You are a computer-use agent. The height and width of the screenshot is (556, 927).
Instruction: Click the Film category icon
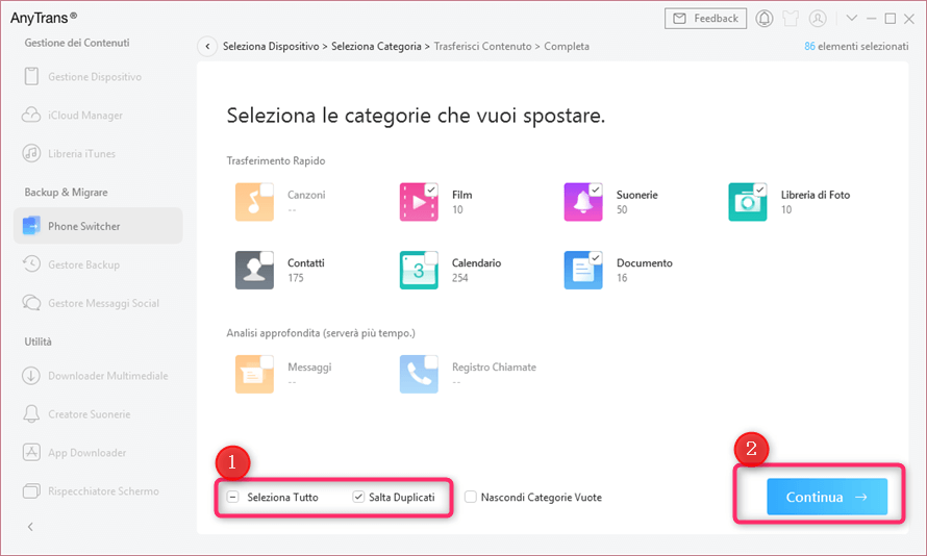pyautogui.click(x=419, y=202)
